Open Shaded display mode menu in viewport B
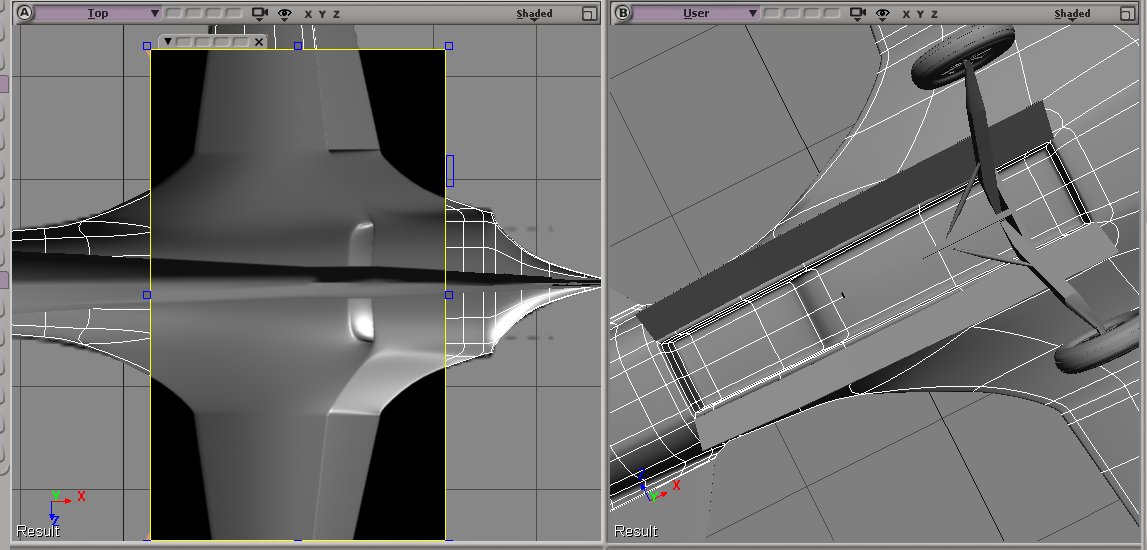1147x550 pixels. pyautogui.click(x=1072, y=14)
